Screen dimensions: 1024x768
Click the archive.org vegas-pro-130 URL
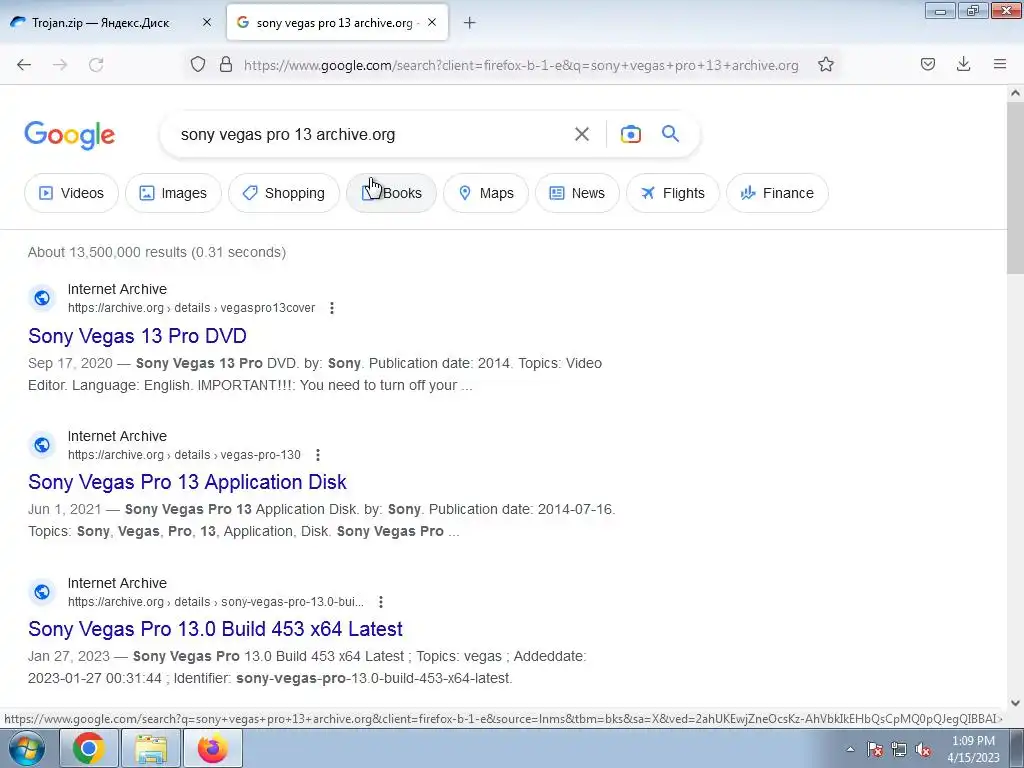tap(184, 455)
